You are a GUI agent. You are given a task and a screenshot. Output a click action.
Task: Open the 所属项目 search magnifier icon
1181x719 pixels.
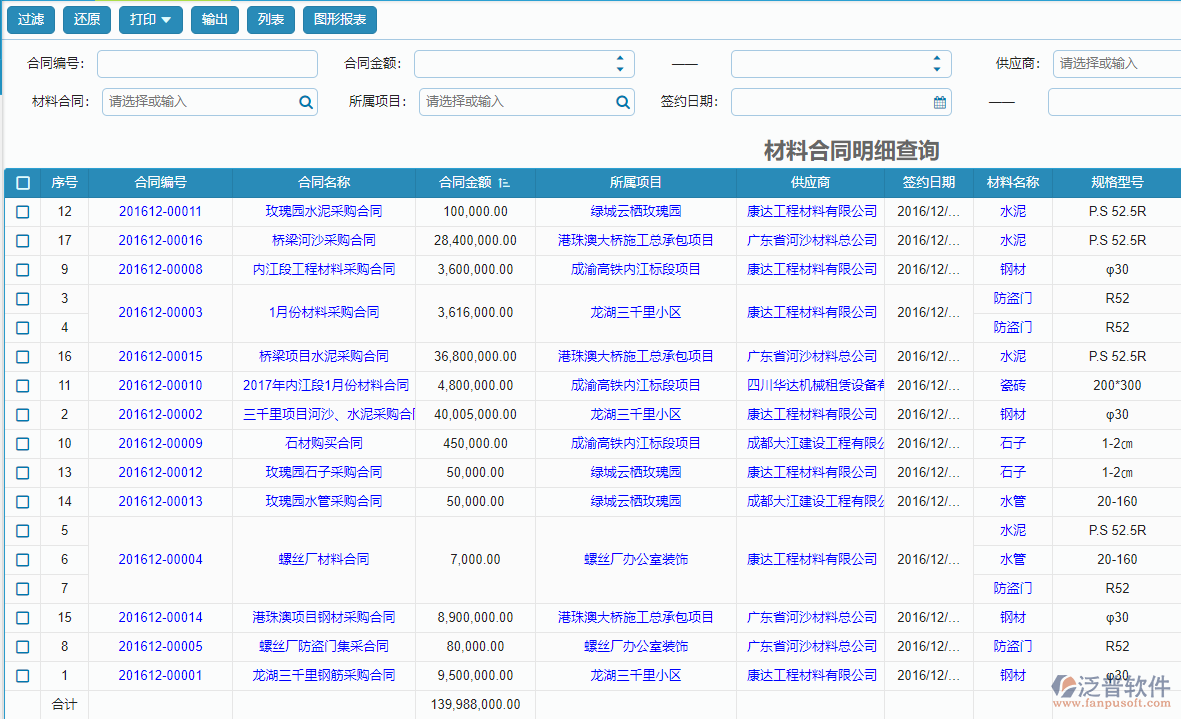pos(622,101)
